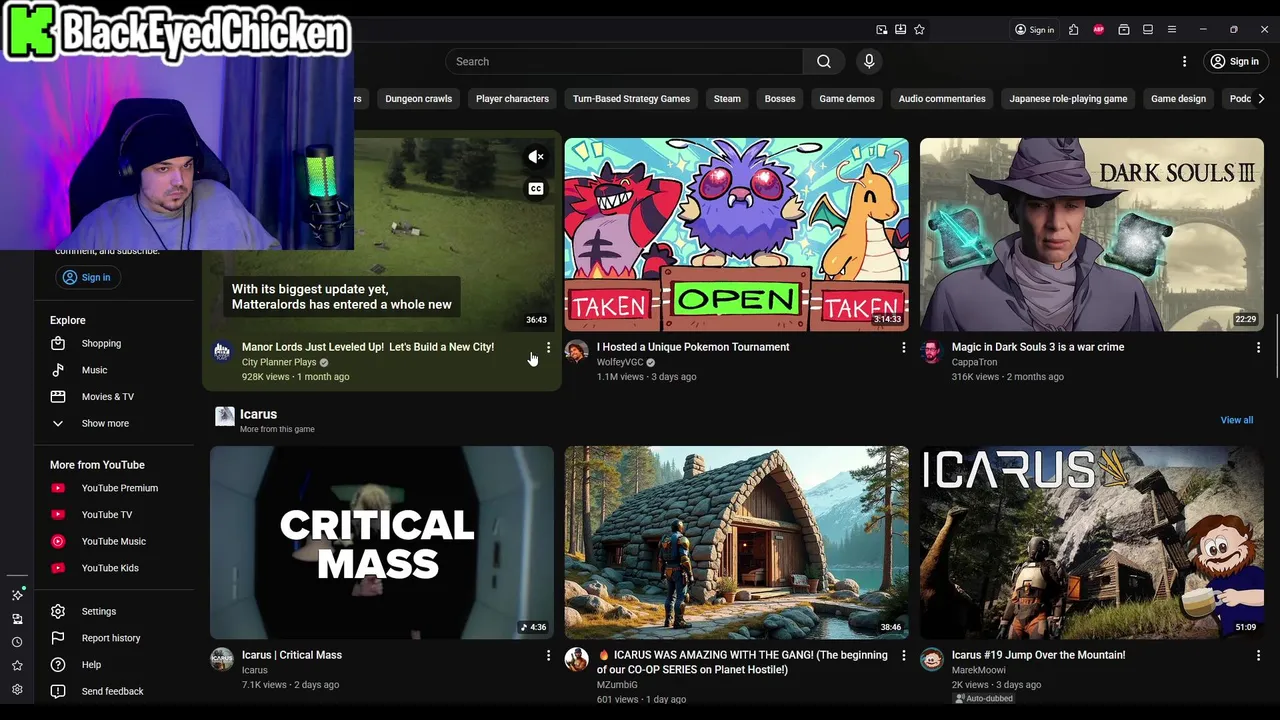Select the Game design chip

tap(1178, 98)
